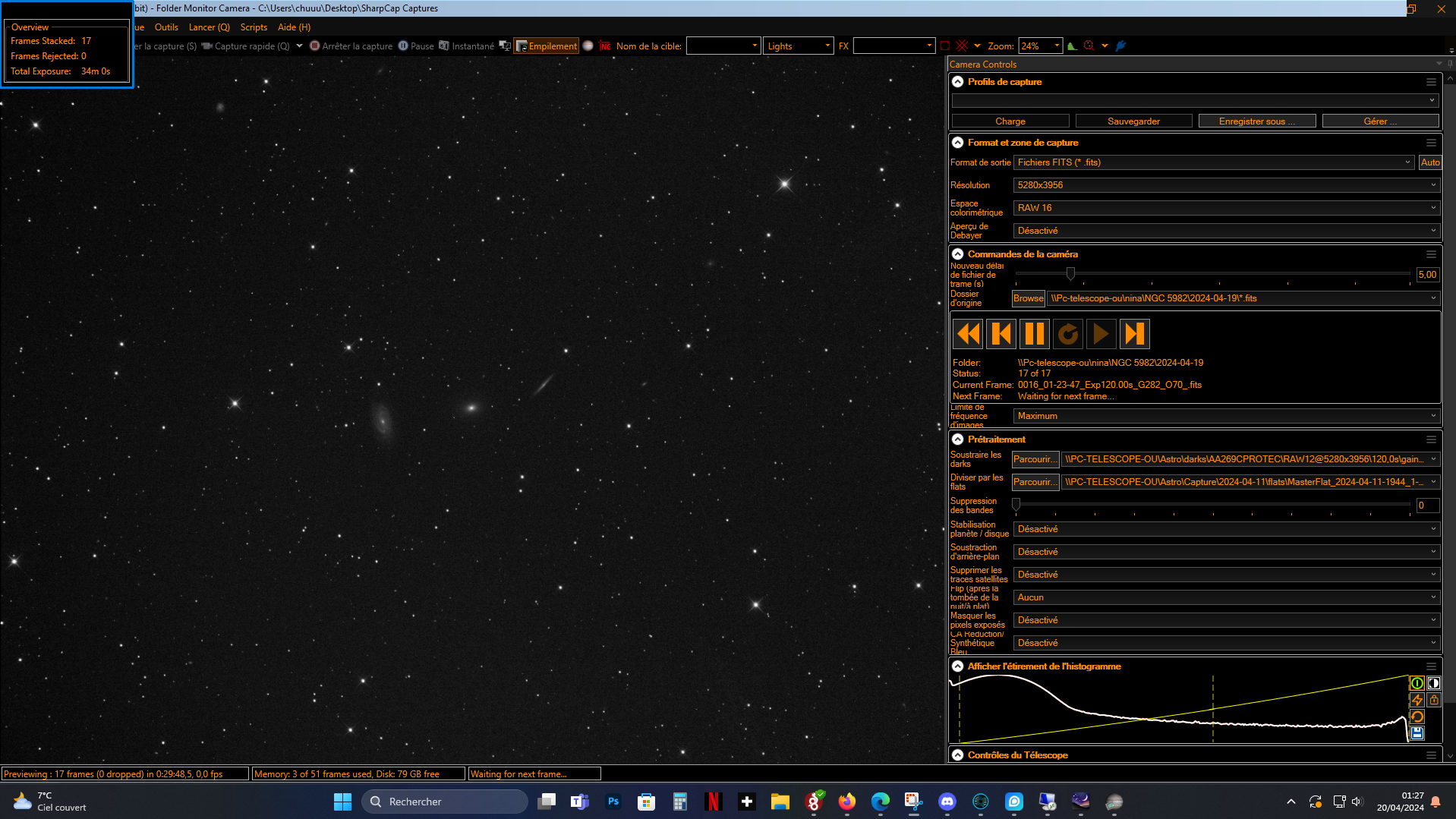
Task: Click the red NC icon in toolbar
Action: (x=605, y=46)
